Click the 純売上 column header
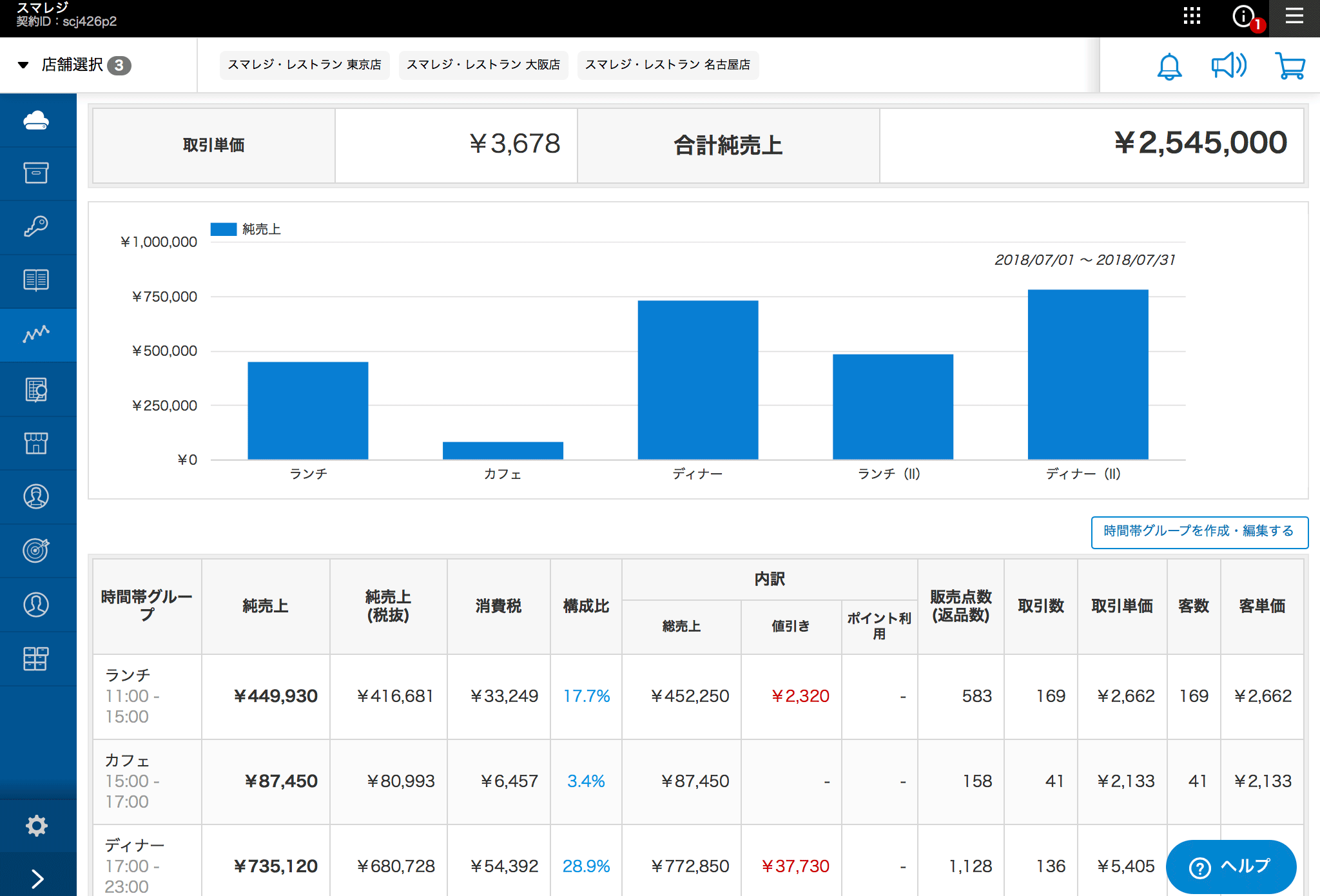 pyautogui.click(x=266, y=607)
